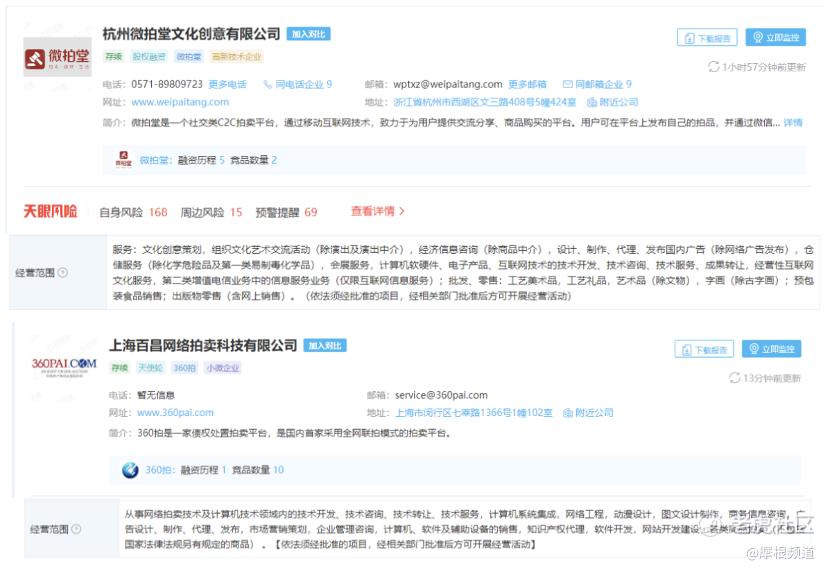Click 详情 at end of 微拍堂 intro
The height and width of the screenshot is (572, 830).
tap(793, 123)
